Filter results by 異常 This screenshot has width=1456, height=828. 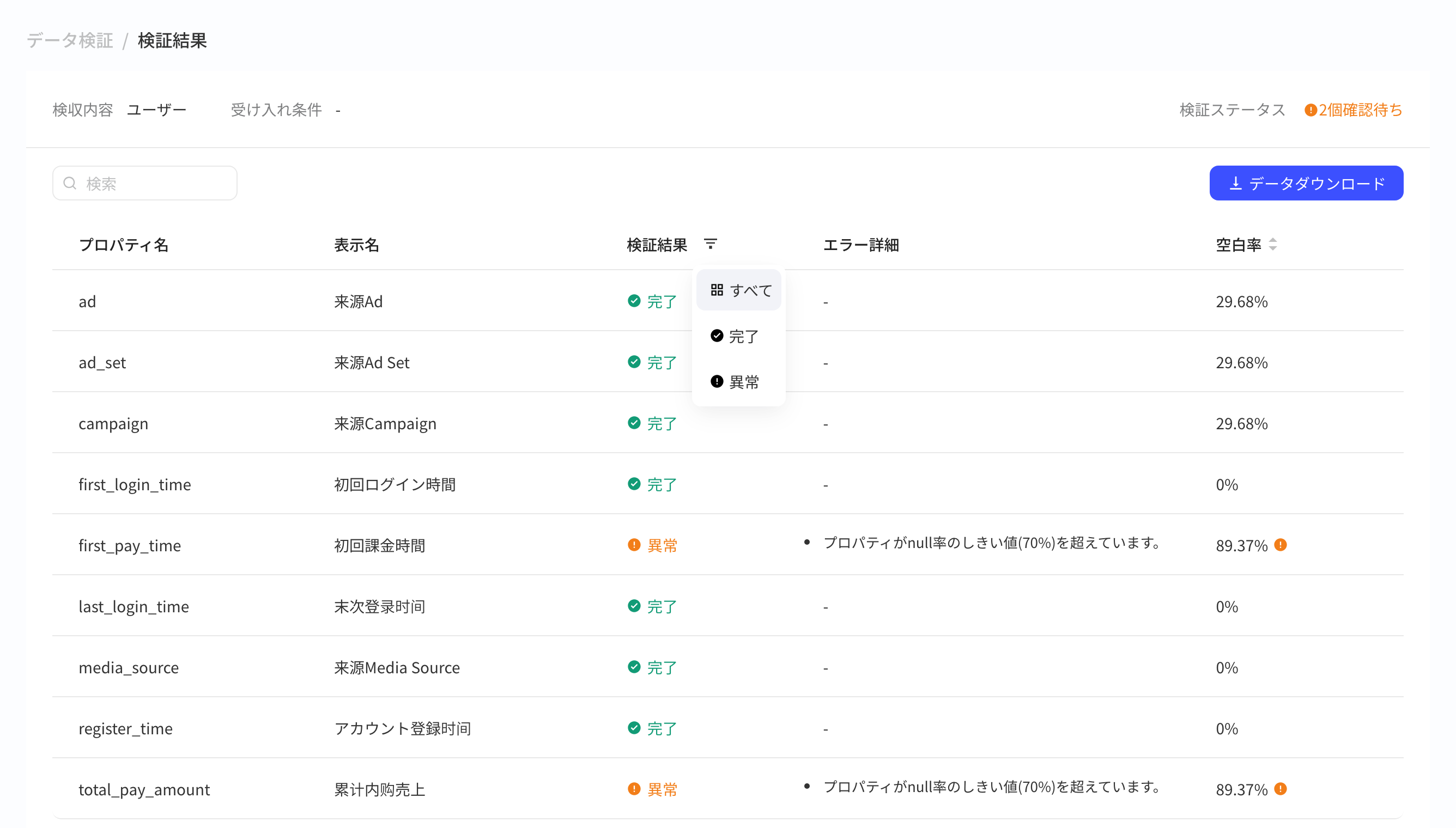click(739, 381)
